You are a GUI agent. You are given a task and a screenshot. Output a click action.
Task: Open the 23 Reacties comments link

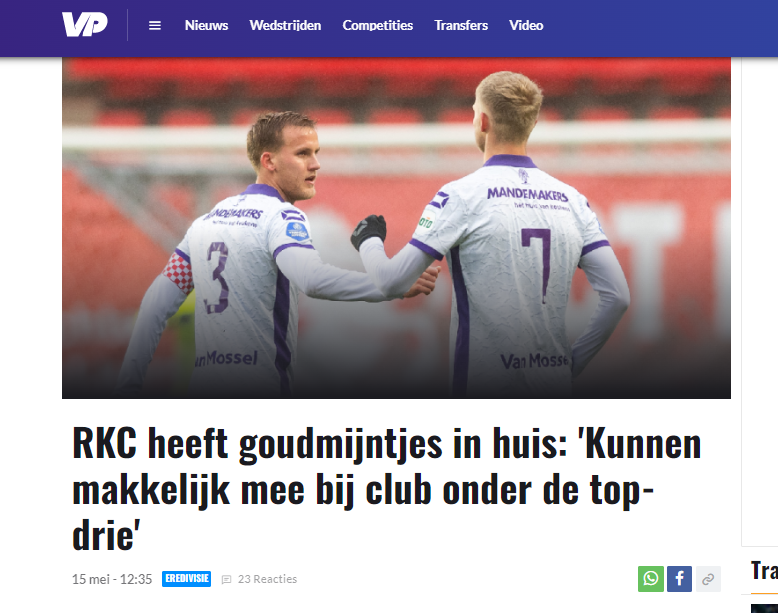pyautogui.click(x=267, y=579)
